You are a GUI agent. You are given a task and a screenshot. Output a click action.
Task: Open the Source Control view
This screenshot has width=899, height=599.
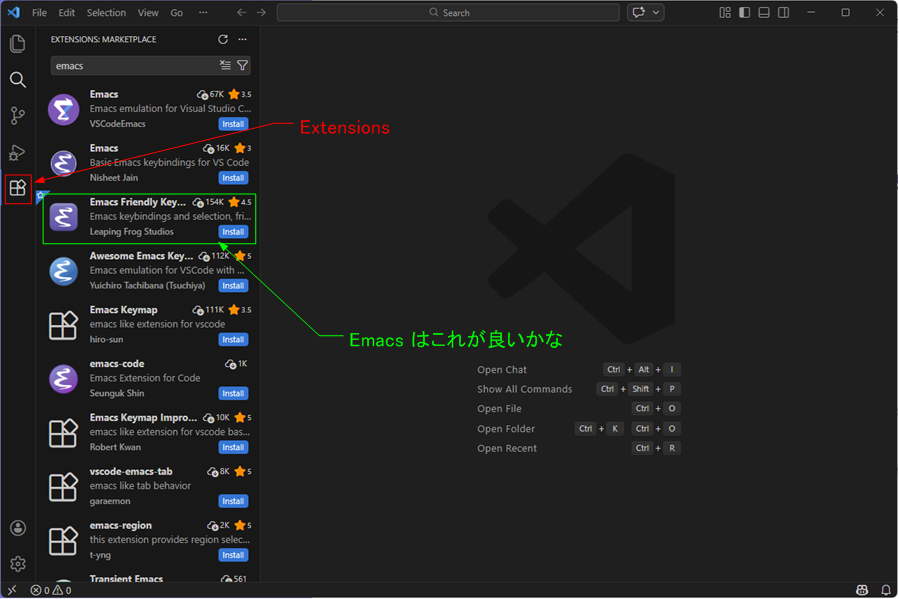click(x=17, y=116)
